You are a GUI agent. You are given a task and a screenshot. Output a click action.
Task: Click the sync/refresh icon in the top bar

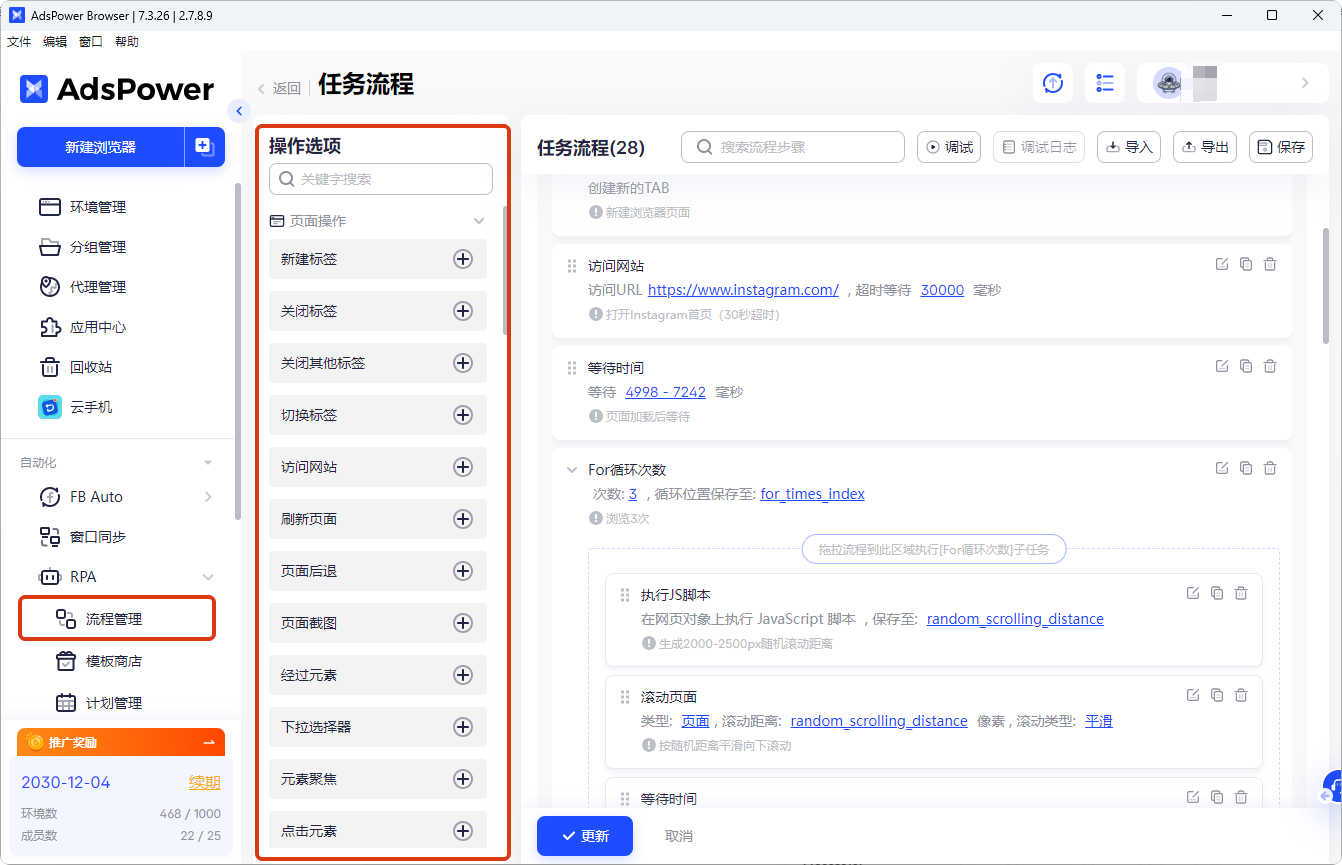[1052, 83]
